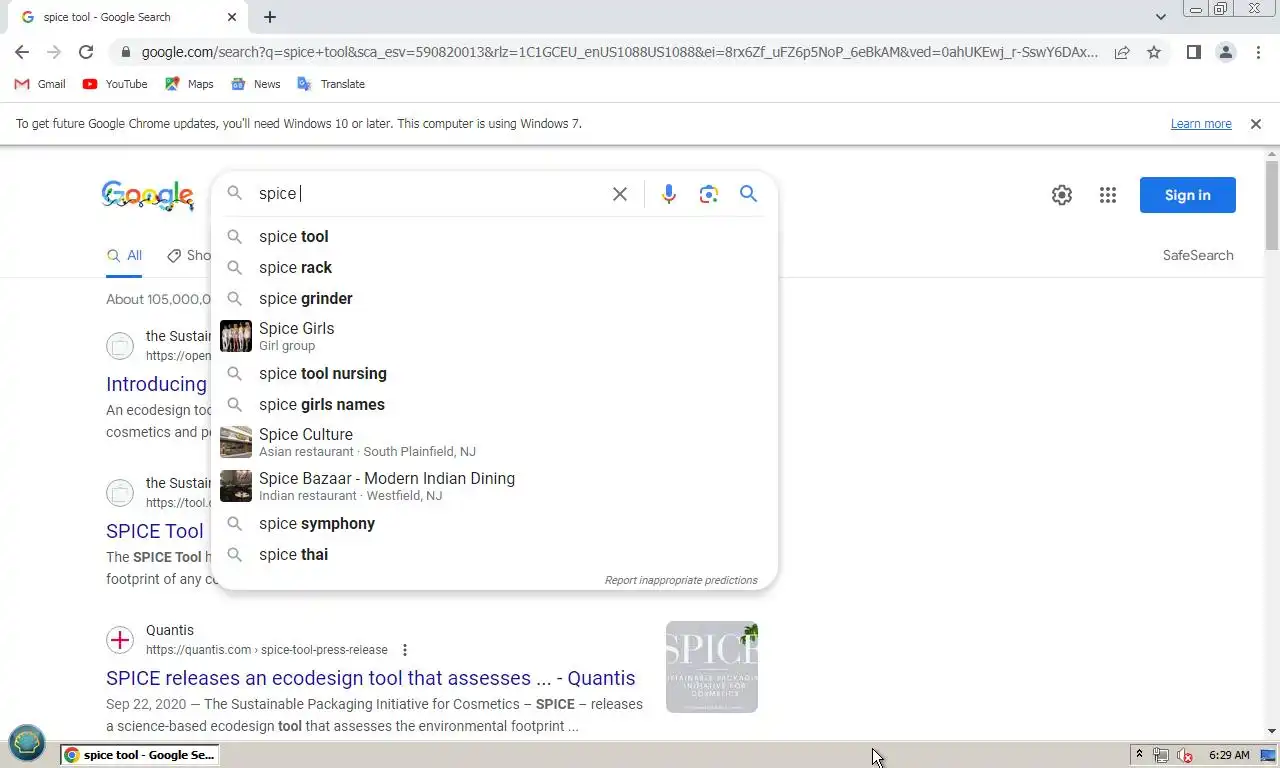Viewport: 1280px width, 768px height.
Task: Click the Quantis site favicon
Action: (120, 640)
